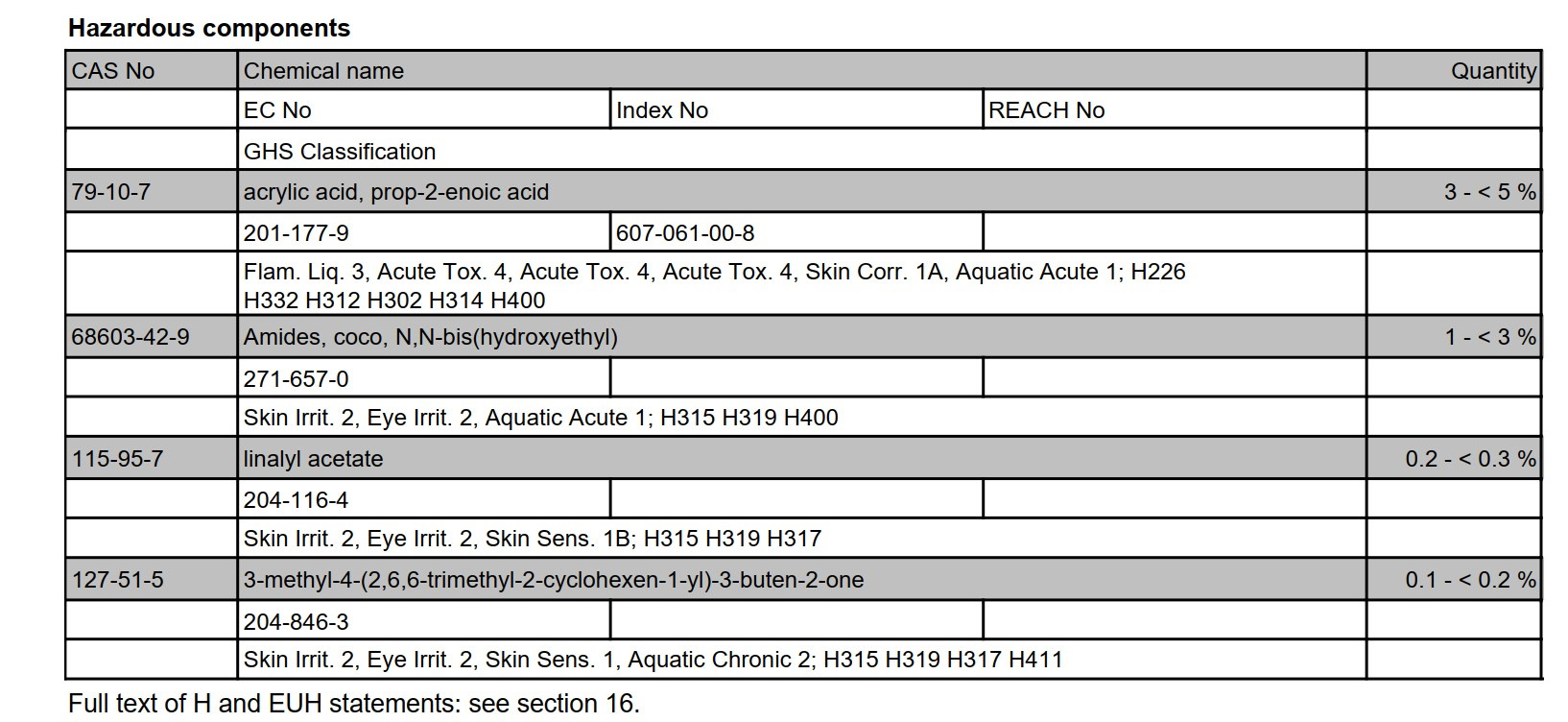1568x722 pixels.
Task: Click the Hazardous components heading
Action: coord(209,28)
